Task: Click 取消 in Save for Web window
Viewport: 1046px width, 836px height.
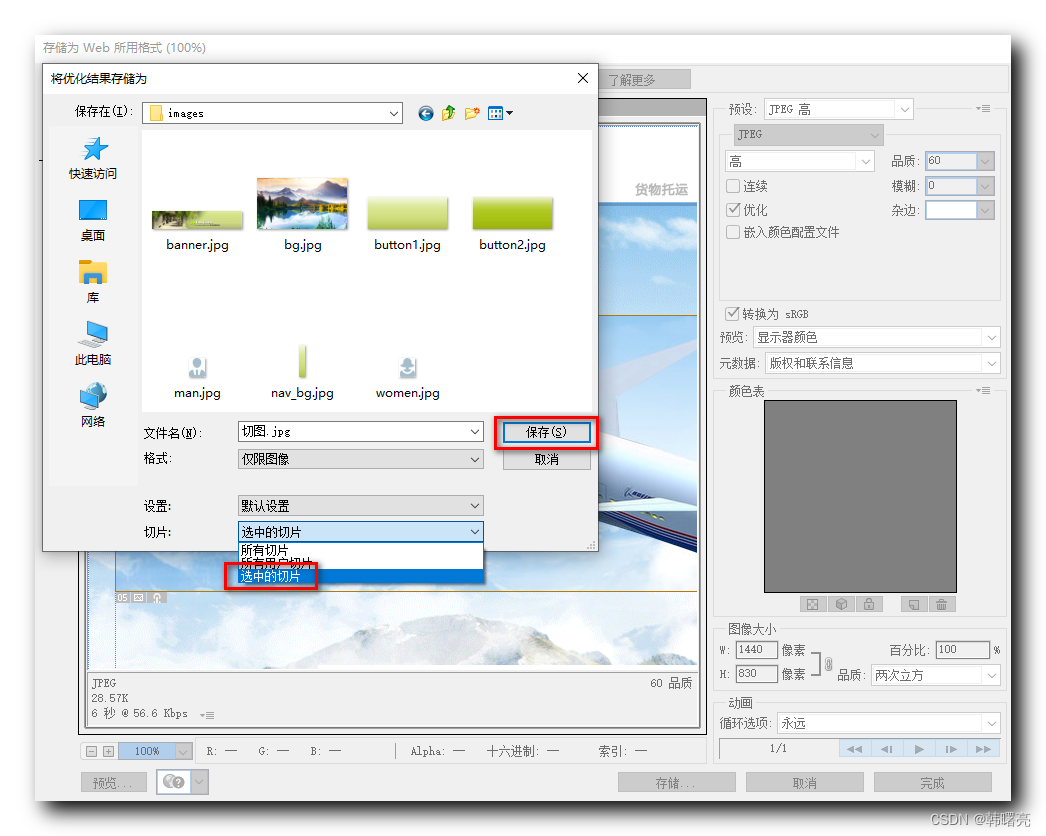Action: click(x=805, y=783)
